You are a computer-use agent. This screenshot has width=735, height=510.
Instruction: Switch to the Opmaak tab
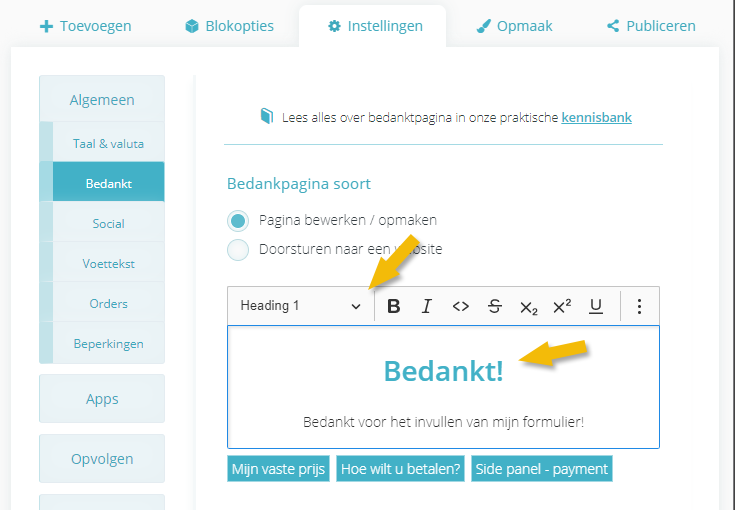tap(515, 26)
